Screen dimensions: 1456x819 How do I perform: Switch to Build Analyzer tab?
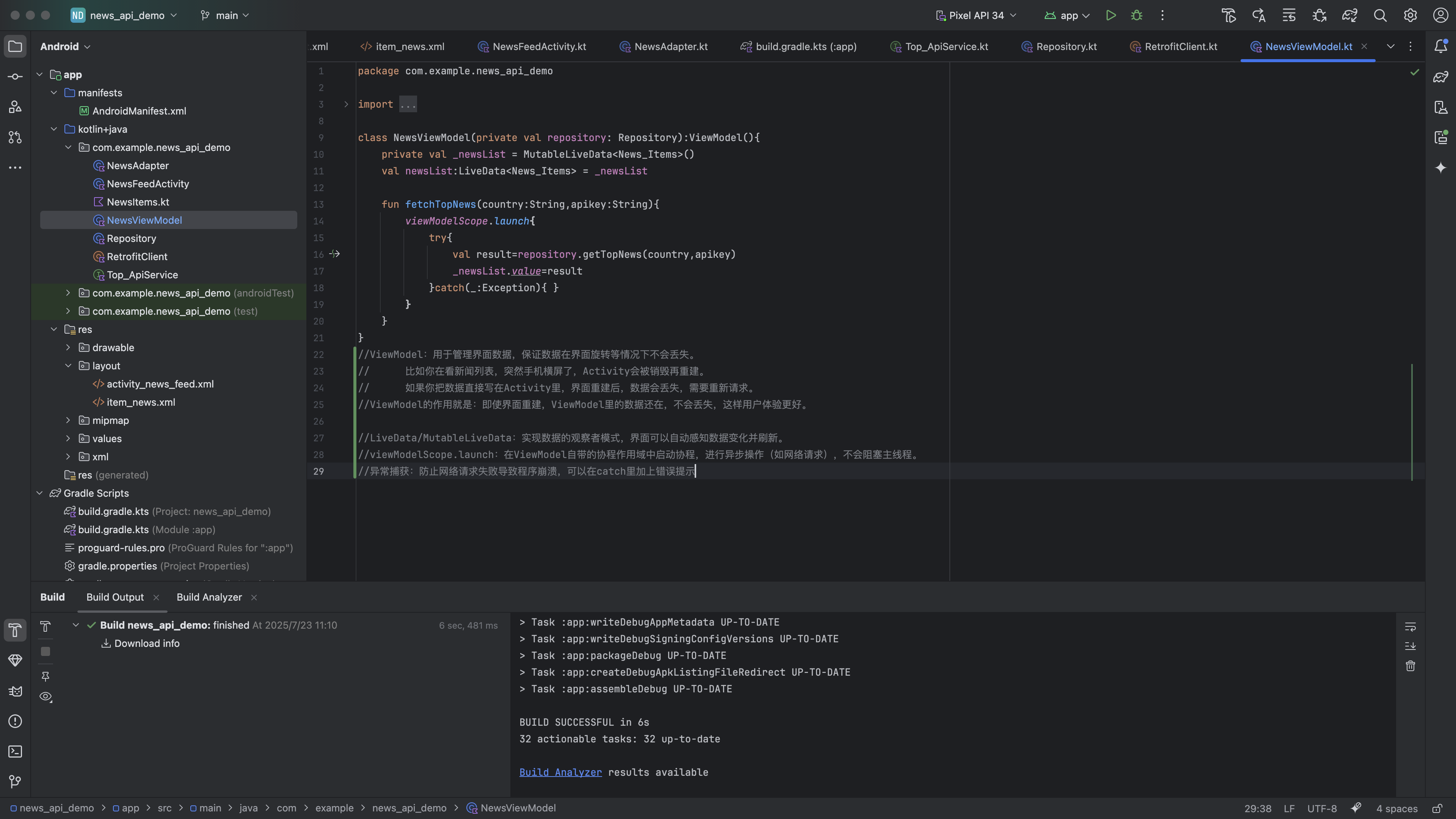[x=209, y=598]
